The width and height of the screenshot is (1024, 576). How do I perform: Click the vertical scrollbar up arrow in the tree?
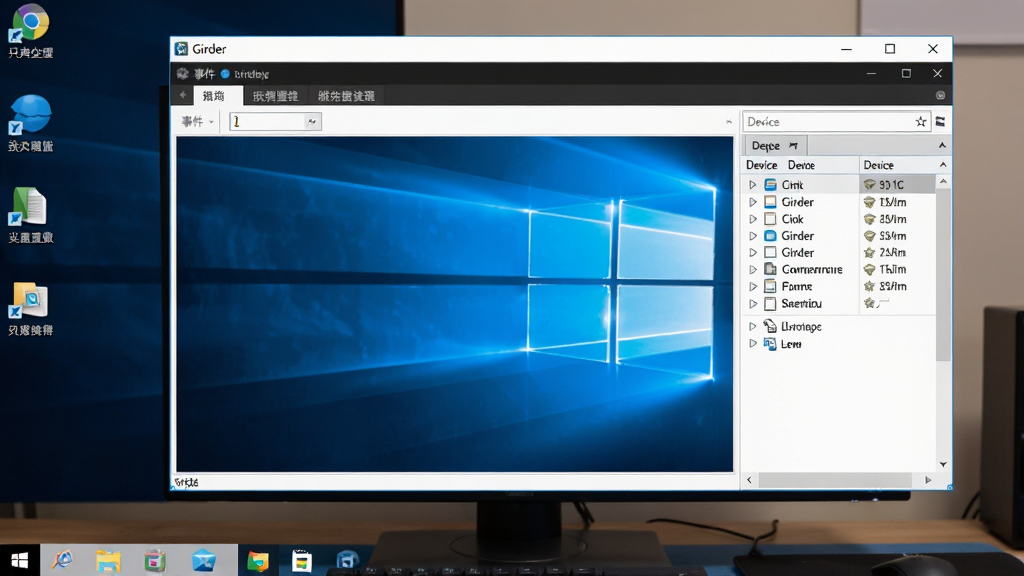943,181
